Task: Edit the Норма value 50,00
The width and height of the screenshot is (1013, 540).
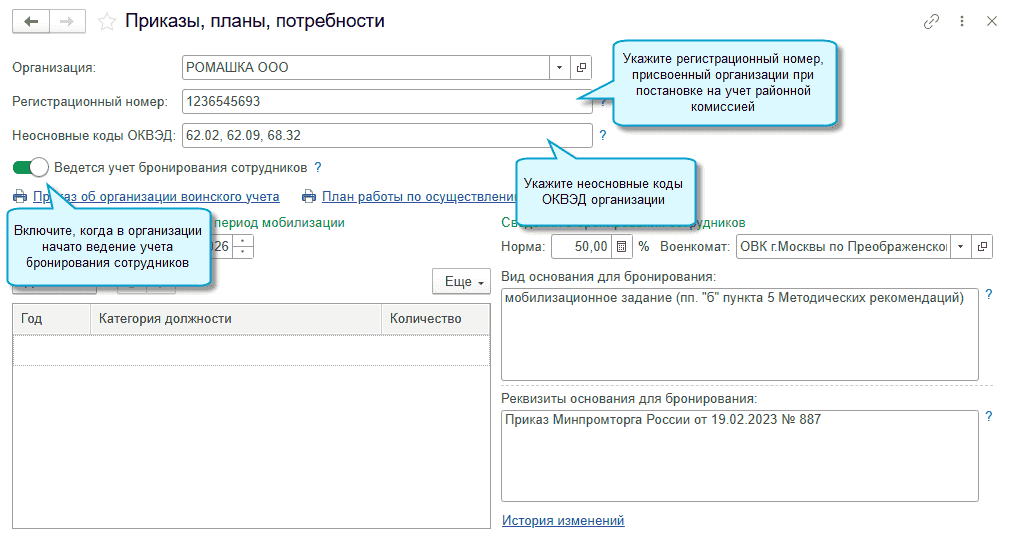Action: 581,247
